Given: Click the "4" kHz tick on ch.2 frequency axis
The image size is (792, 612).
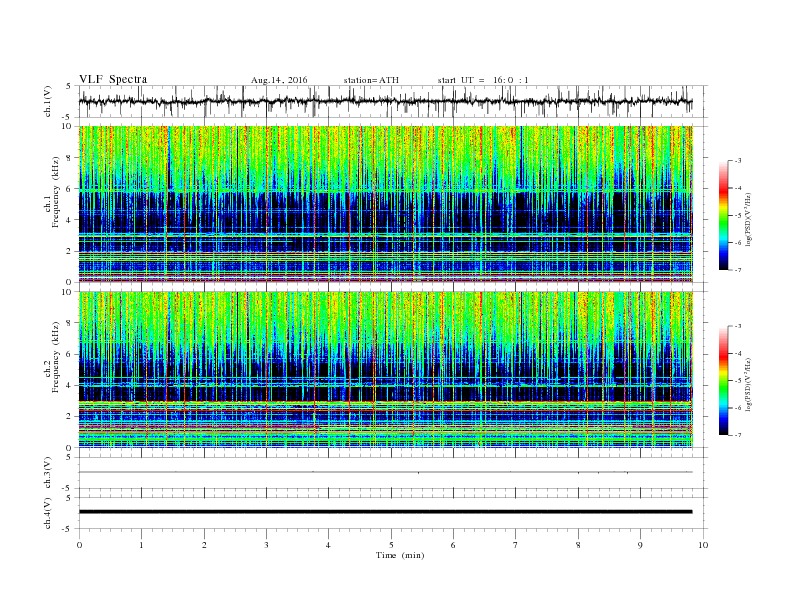Looking at the screenshot, I should point(70,385).
